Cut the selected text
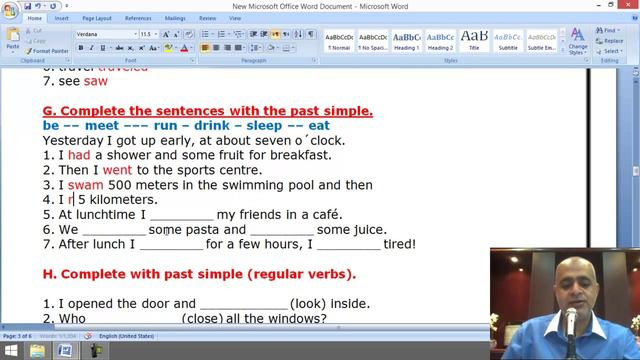 (x=34, y=31)
